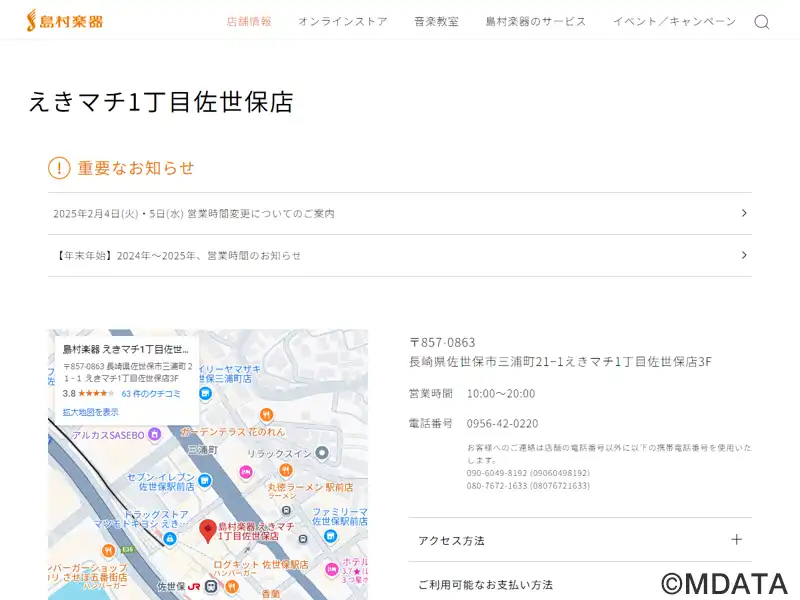Click the 3.8 star rating on map card
The width and height of the screenshot is (800, 600).
click(x=88, y=393)
